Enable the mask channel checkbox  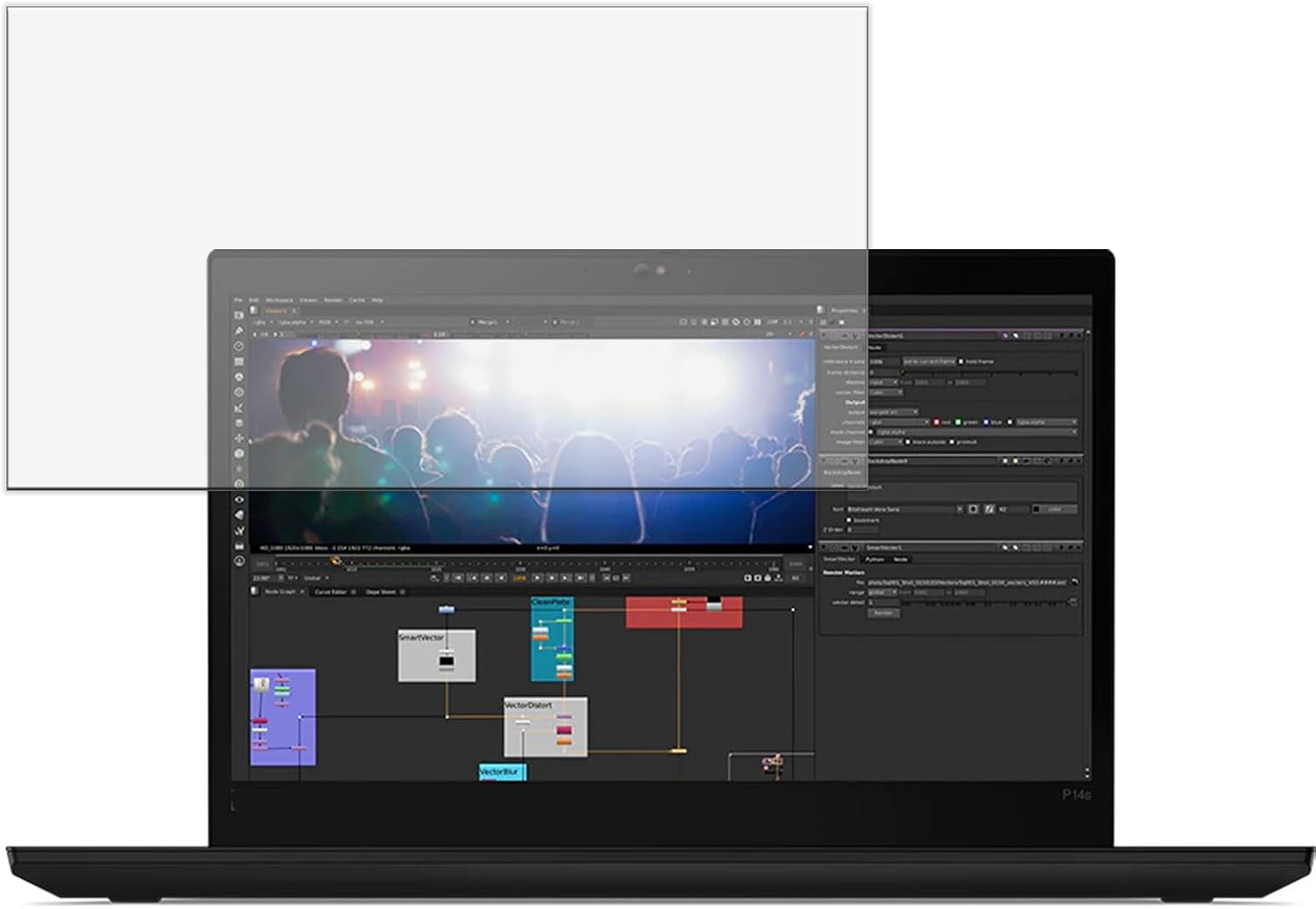pos(871,432)
